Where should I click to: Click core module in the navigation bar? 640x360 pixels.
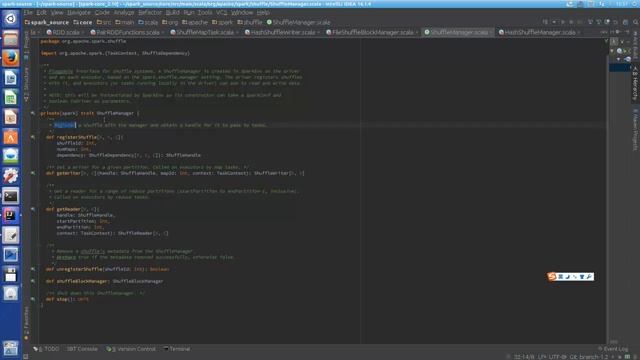[x=83, y=22]
